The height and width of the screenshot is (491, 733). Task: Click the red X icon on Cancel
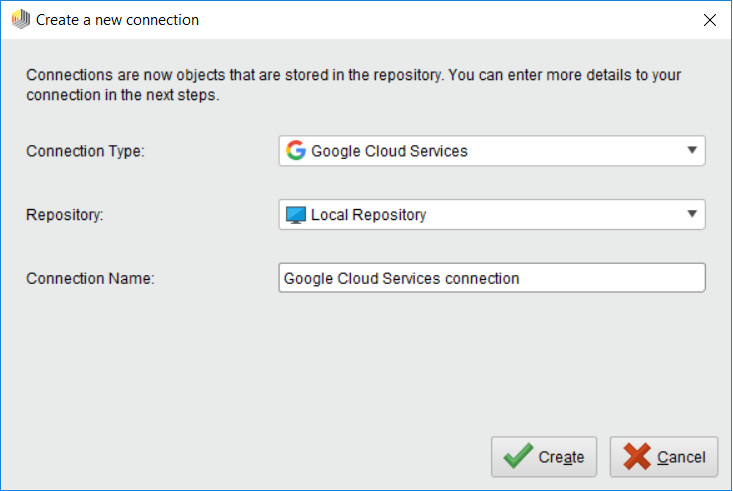(x=637, y=457)
